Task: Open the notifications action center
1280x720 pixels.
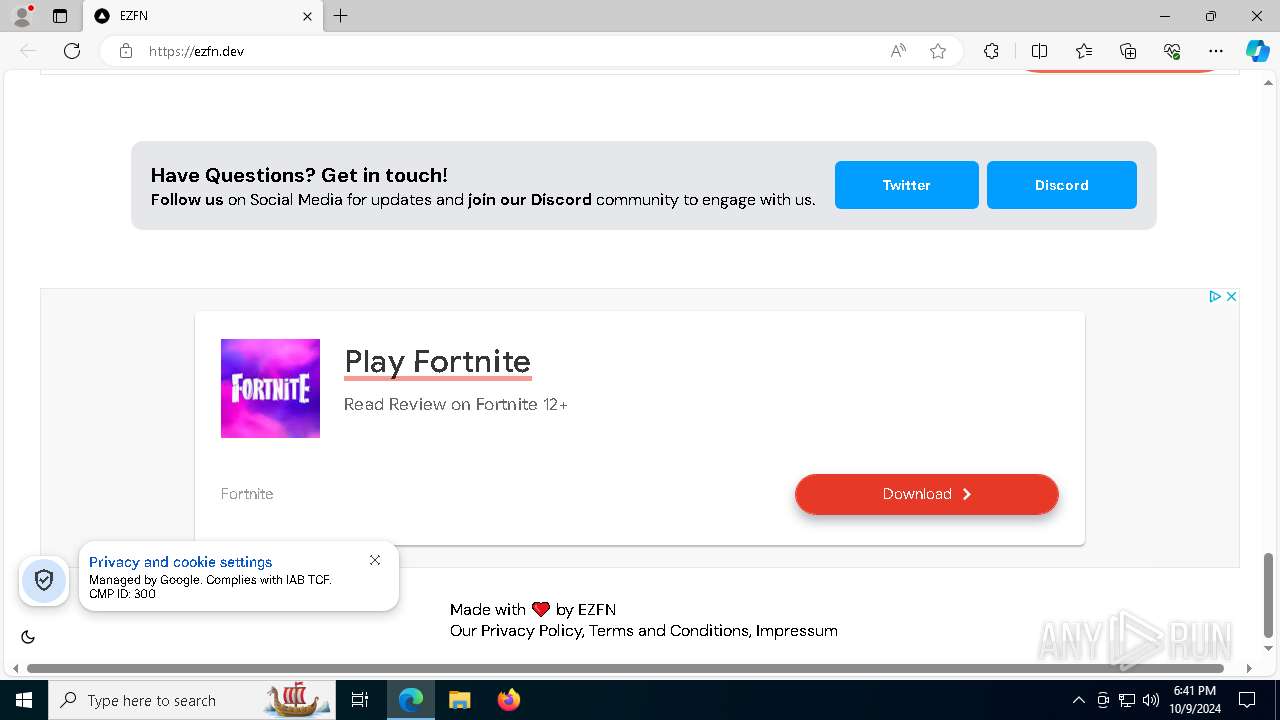Action: click(1247, 700)
